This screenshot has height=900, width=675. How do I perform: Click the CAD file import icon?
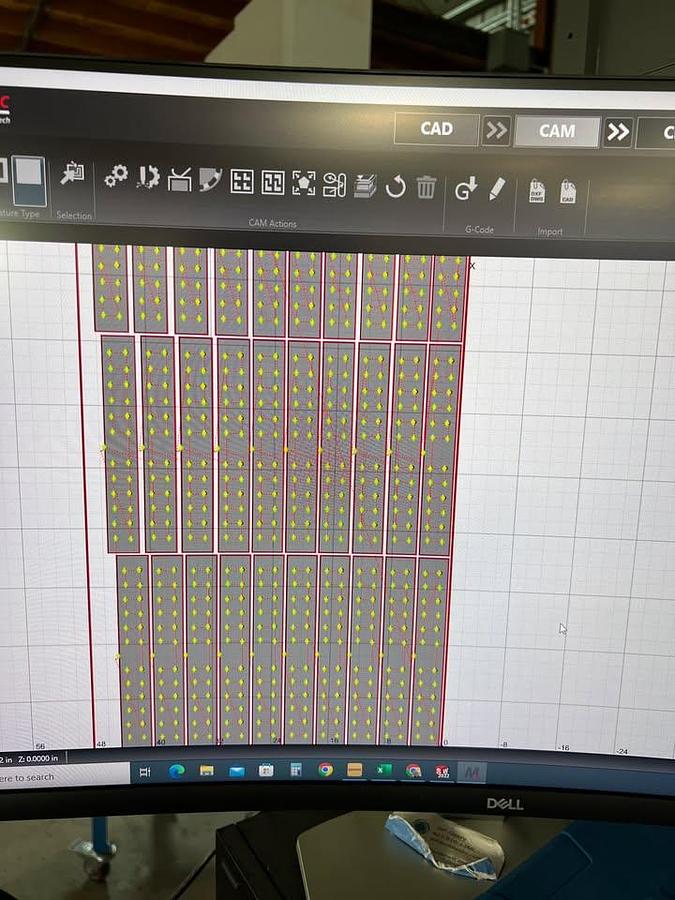(567, 192)
